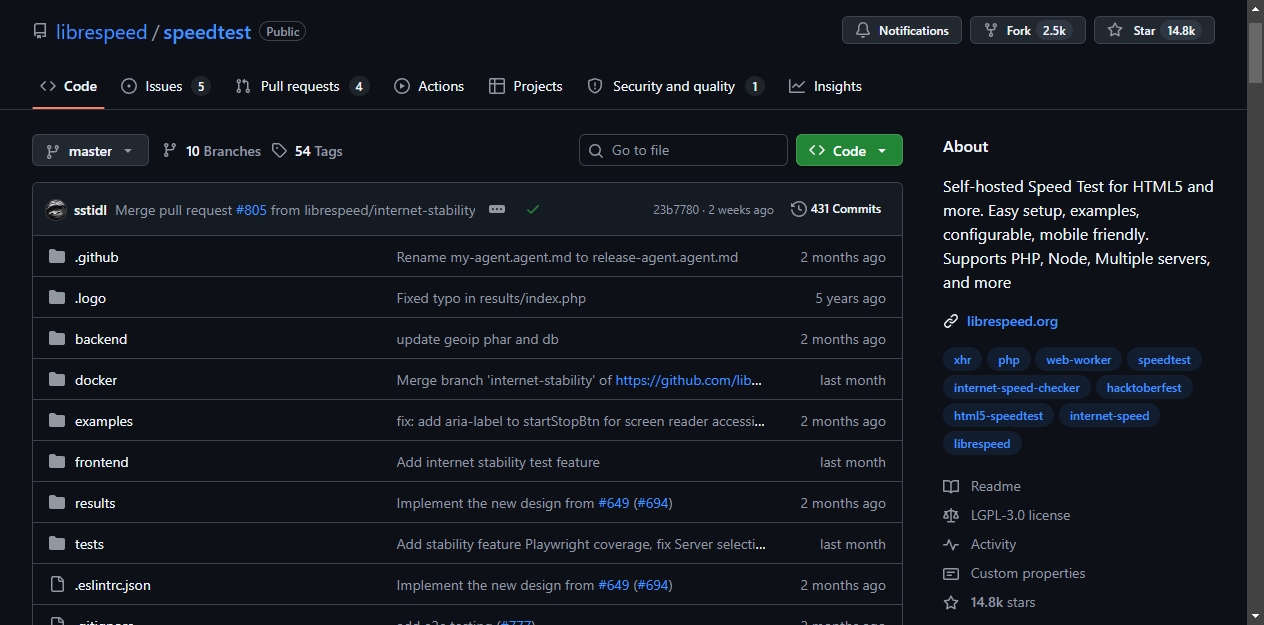Open the frontend folder

tap(102, 462)
